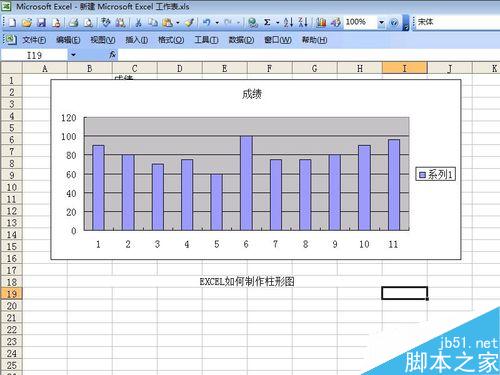Expand the Redo history dropdown arrow

[239, 23]
